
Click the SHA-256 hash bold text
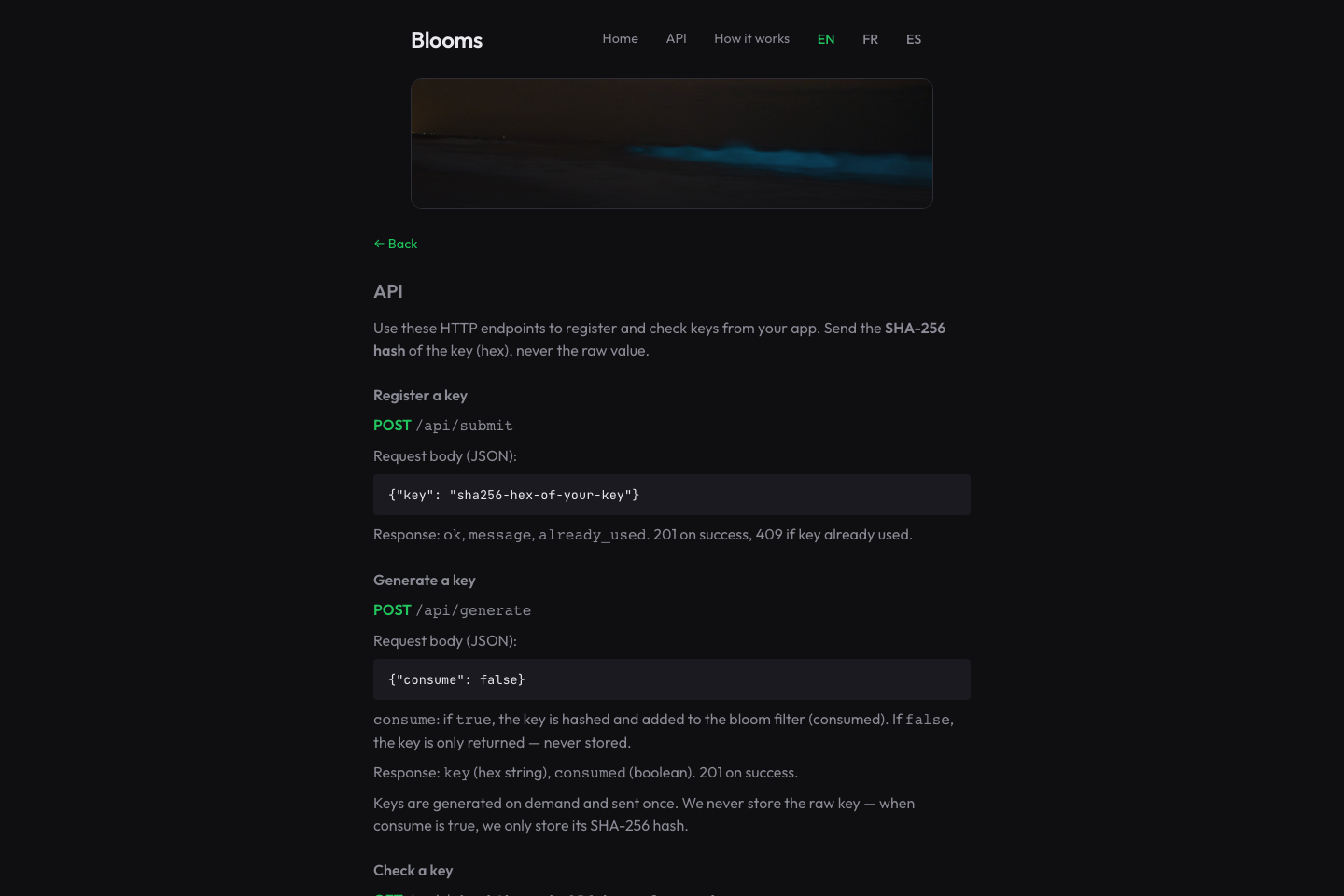pos(915,329)
